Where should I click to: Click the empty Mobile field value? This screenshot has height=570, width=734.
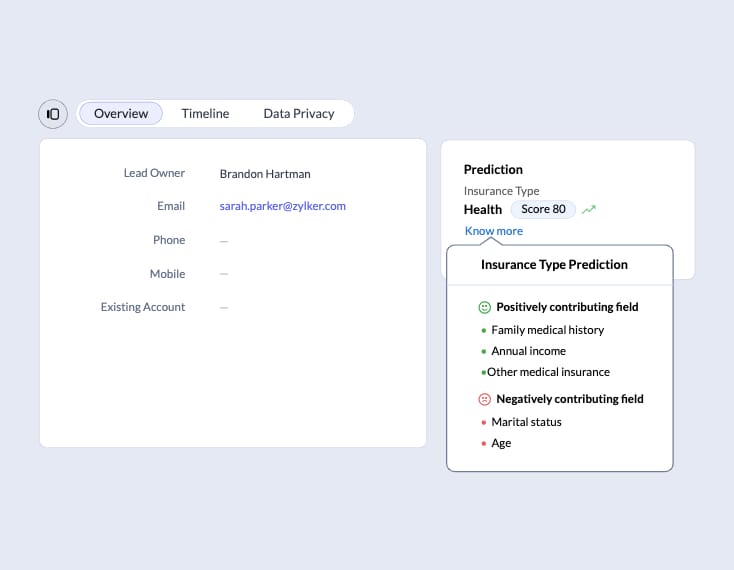coord(224,274)
